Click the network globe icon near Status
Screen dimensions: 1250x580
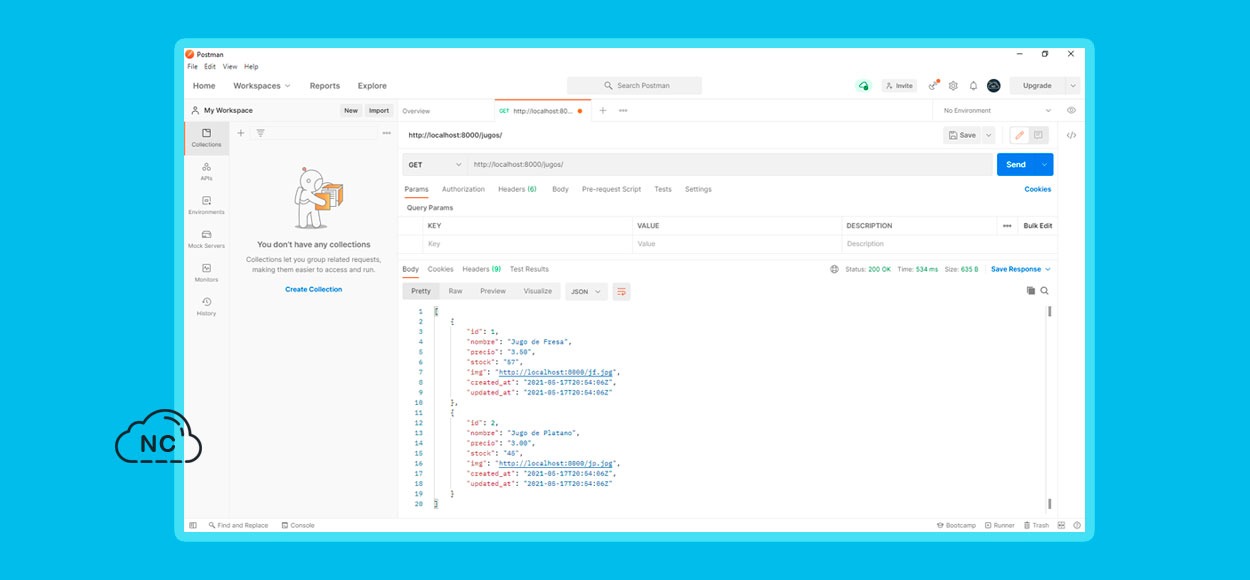coord(834,269)
